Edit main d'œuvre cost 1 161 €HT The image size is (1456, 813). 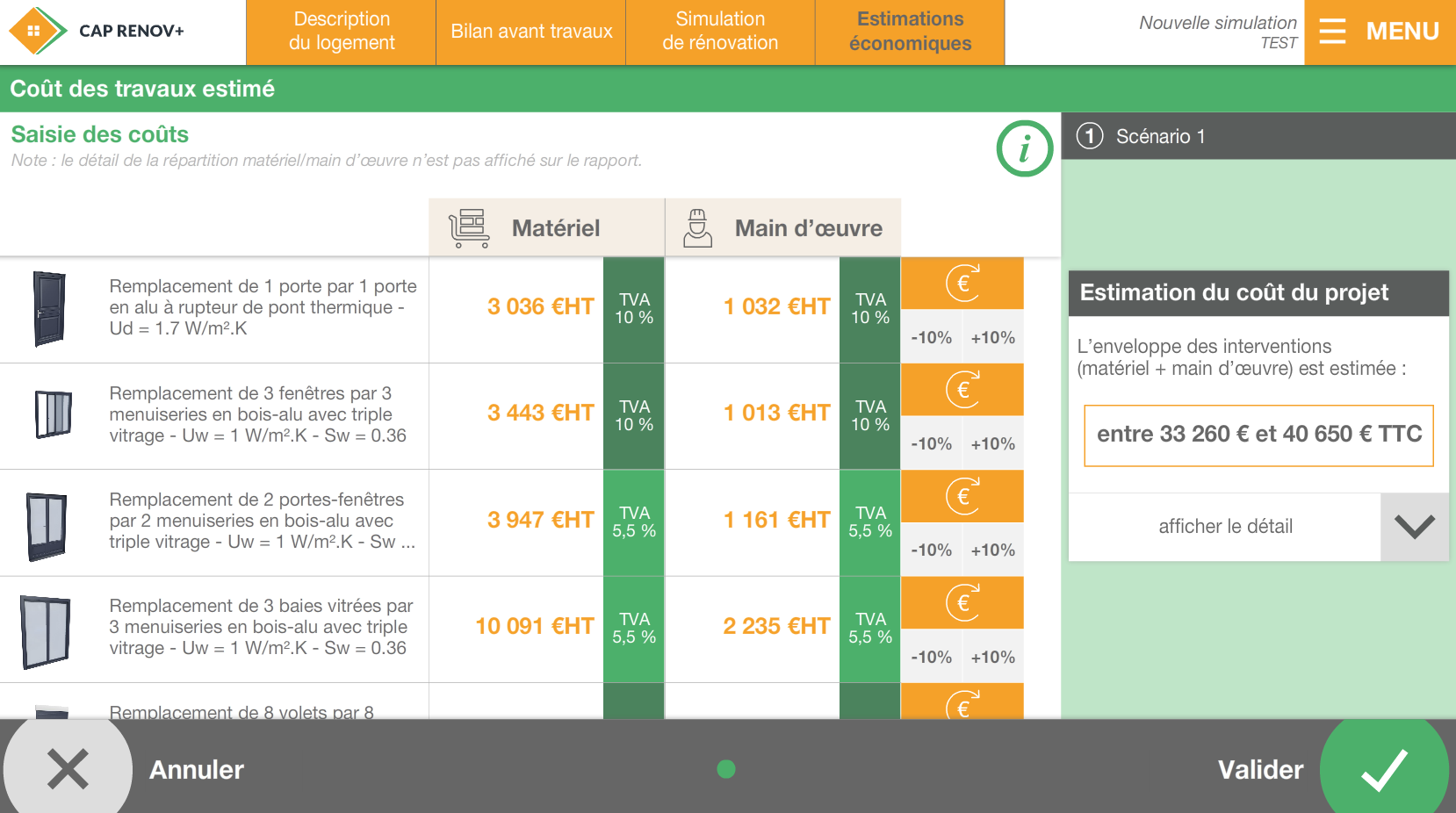777,520
